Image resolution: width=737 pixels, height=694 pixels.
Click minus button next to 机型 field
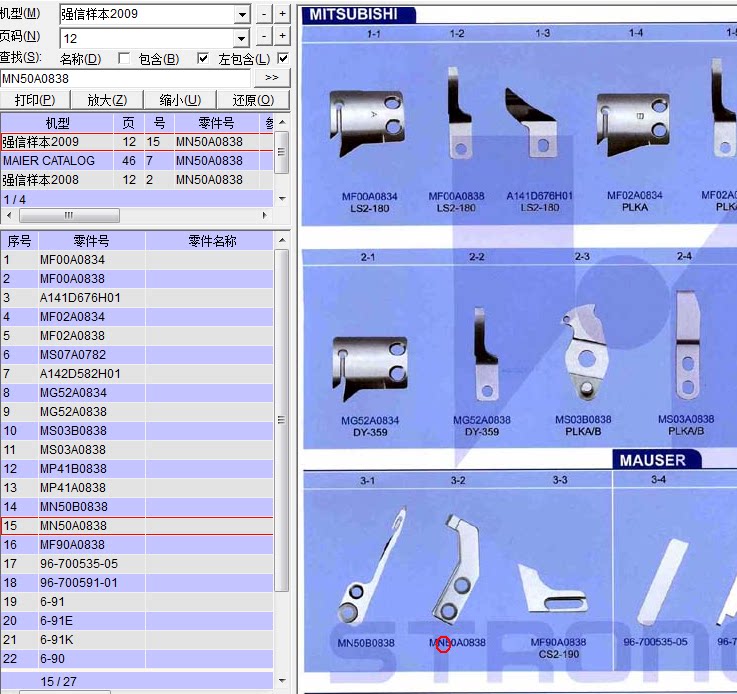pos(264,14)
